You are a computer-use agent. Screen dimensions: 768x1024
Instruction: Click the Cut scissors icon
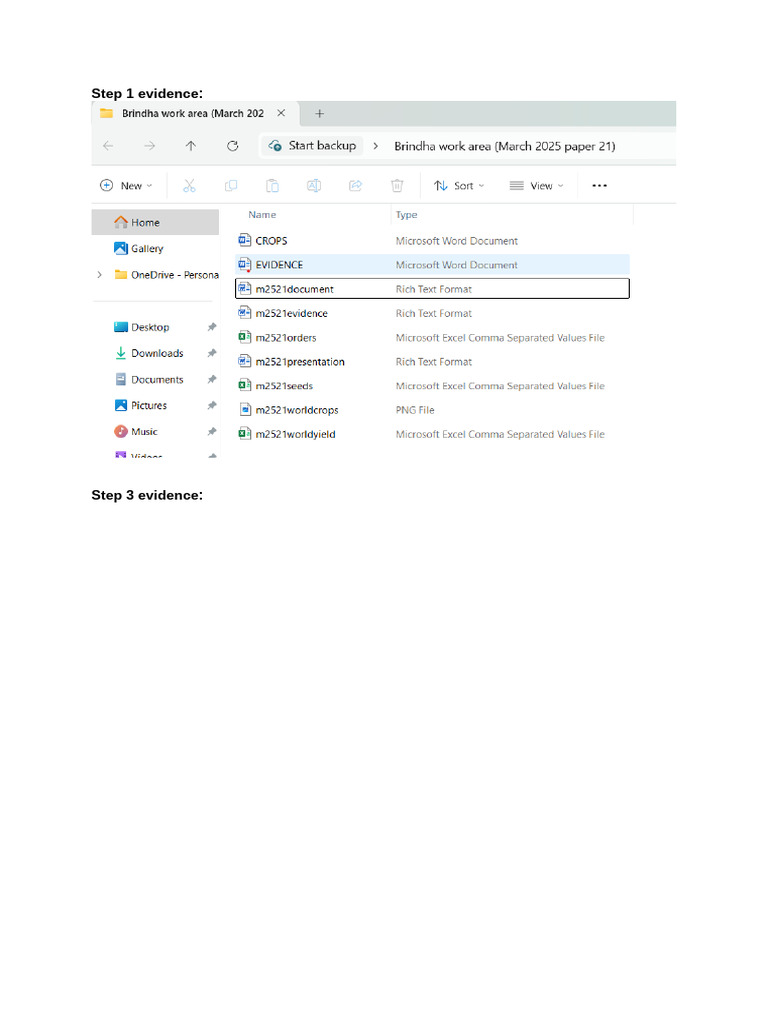[189, 185]
